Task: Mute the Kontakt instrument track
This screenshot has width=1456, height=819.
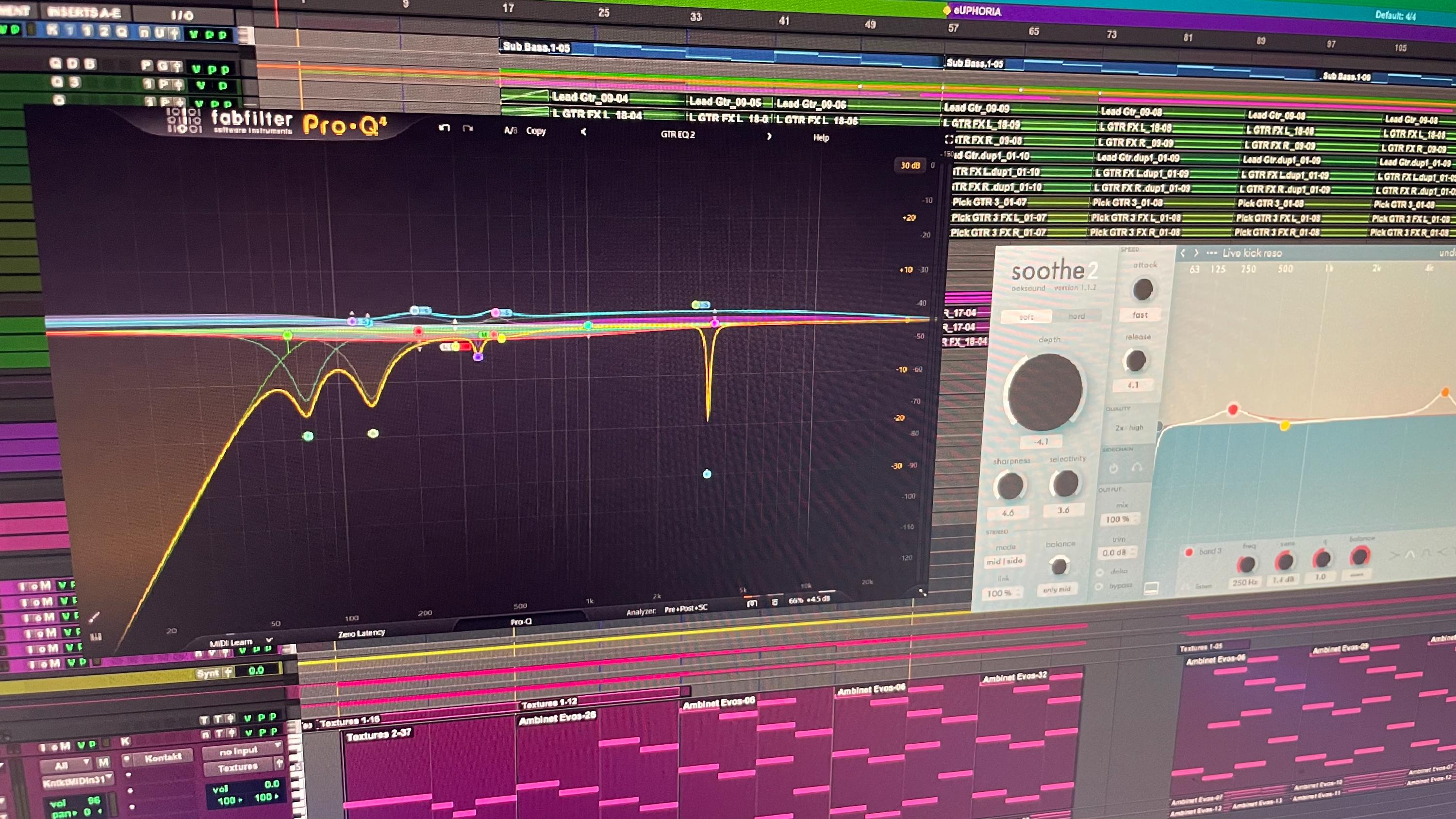Action: pos(103,763)
